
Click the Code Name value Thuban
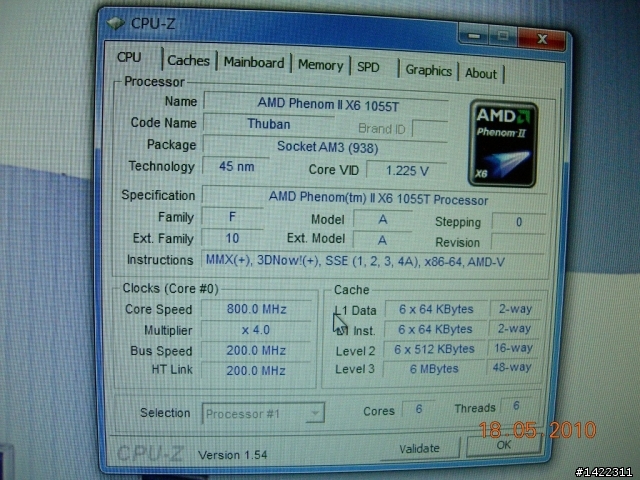(269, 124)
